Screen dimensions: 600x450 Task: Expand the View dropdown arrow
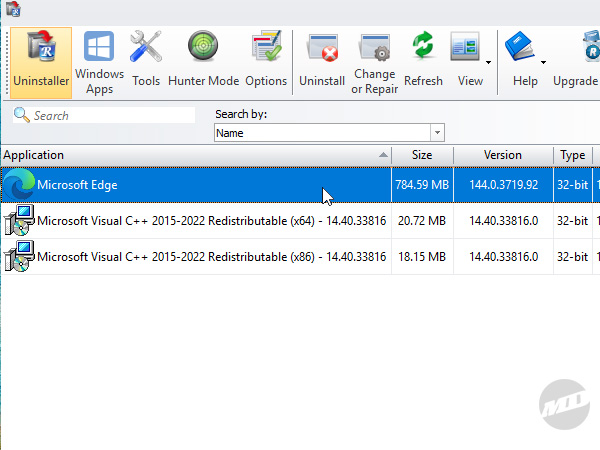489,62
